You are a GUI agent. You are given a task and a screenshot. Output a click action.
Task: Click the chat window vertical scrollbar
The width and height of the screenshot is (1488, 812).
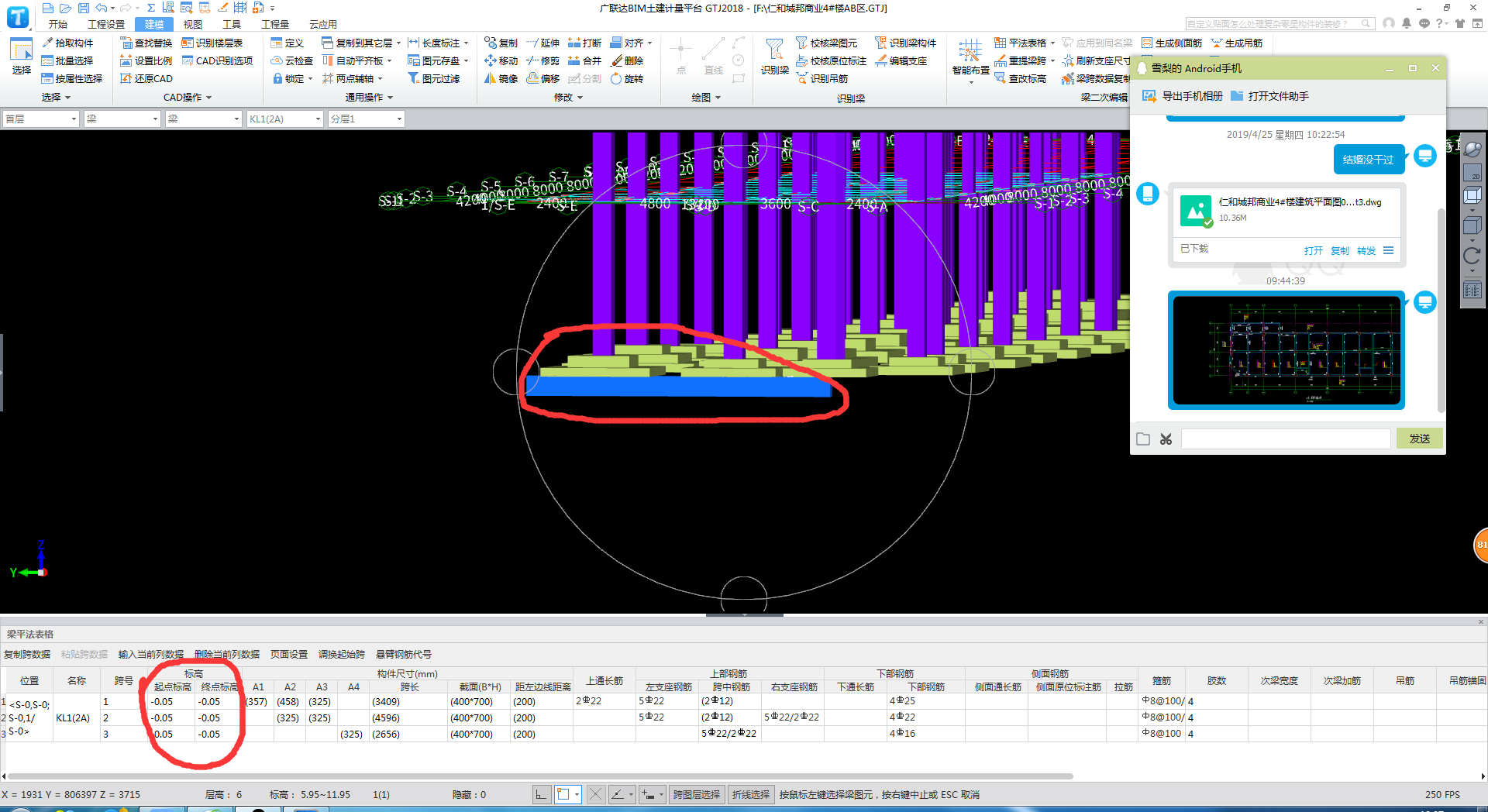tap(1441, 310)
